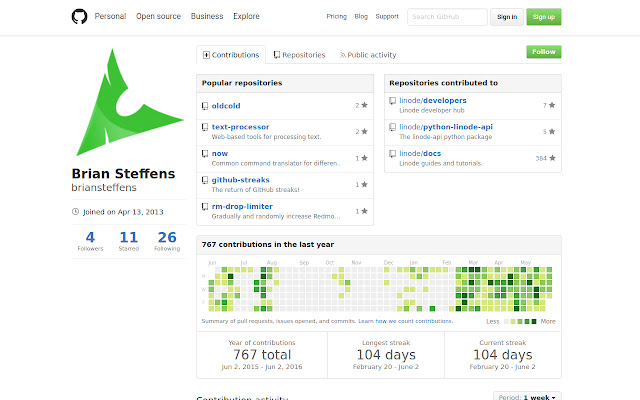Screen dimensions: 640x400
Task: Click the star icon for linode/python-linode-api
Action: point(552,131)
